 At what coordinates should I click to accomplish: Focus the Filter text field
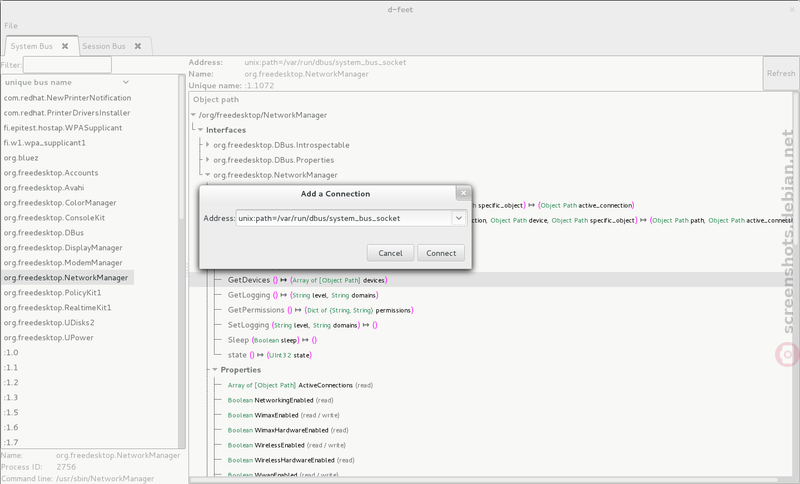coord(67,65)
